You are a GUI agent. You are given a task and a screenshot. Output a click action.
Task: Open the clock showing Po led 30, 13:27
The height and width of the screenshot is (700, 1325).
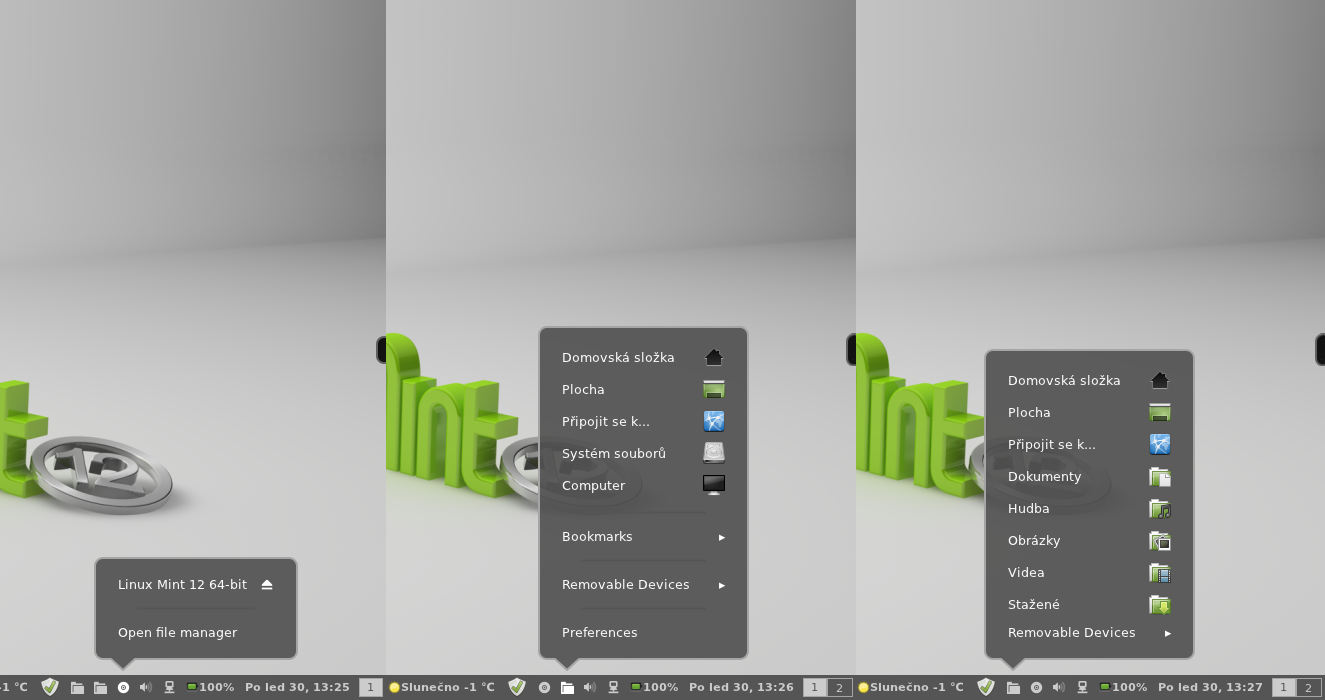1210,687
